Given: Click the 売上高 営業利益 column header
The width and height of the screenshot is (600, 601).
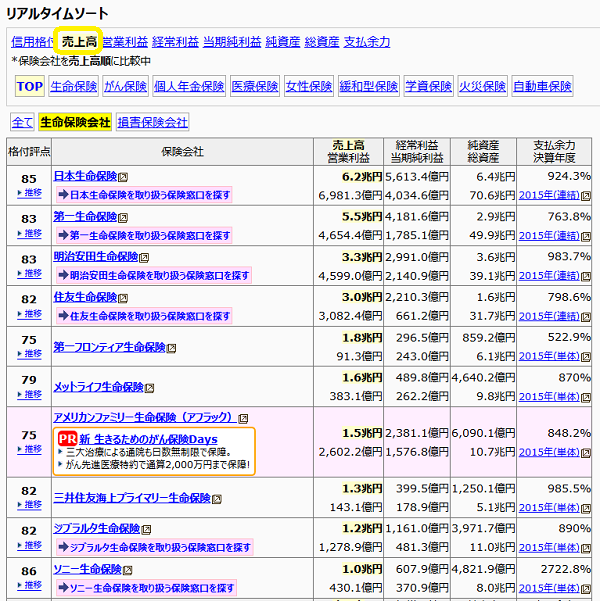Looking at the screenshot, I should tap(348, 152).
